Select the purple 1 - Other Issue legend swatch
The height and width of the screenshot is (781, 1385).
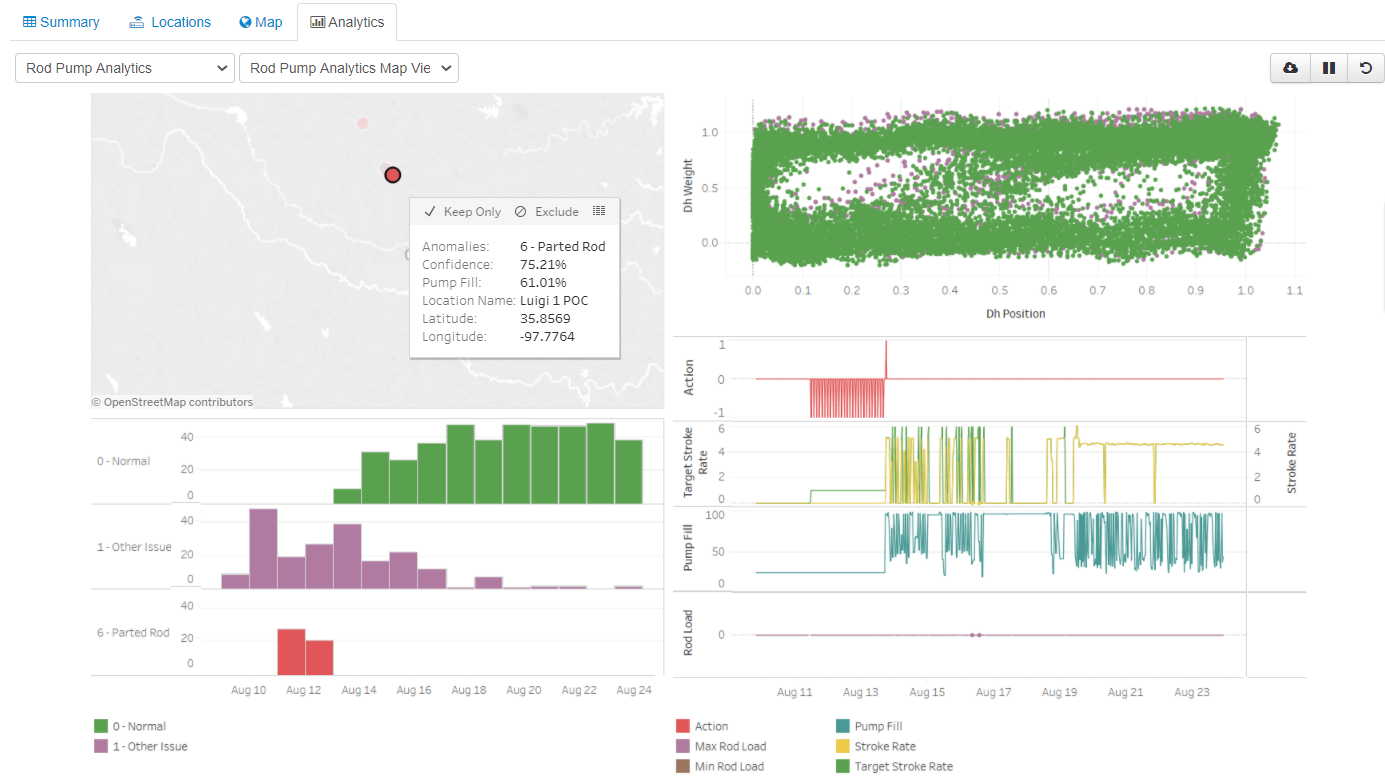coord(101,746)
